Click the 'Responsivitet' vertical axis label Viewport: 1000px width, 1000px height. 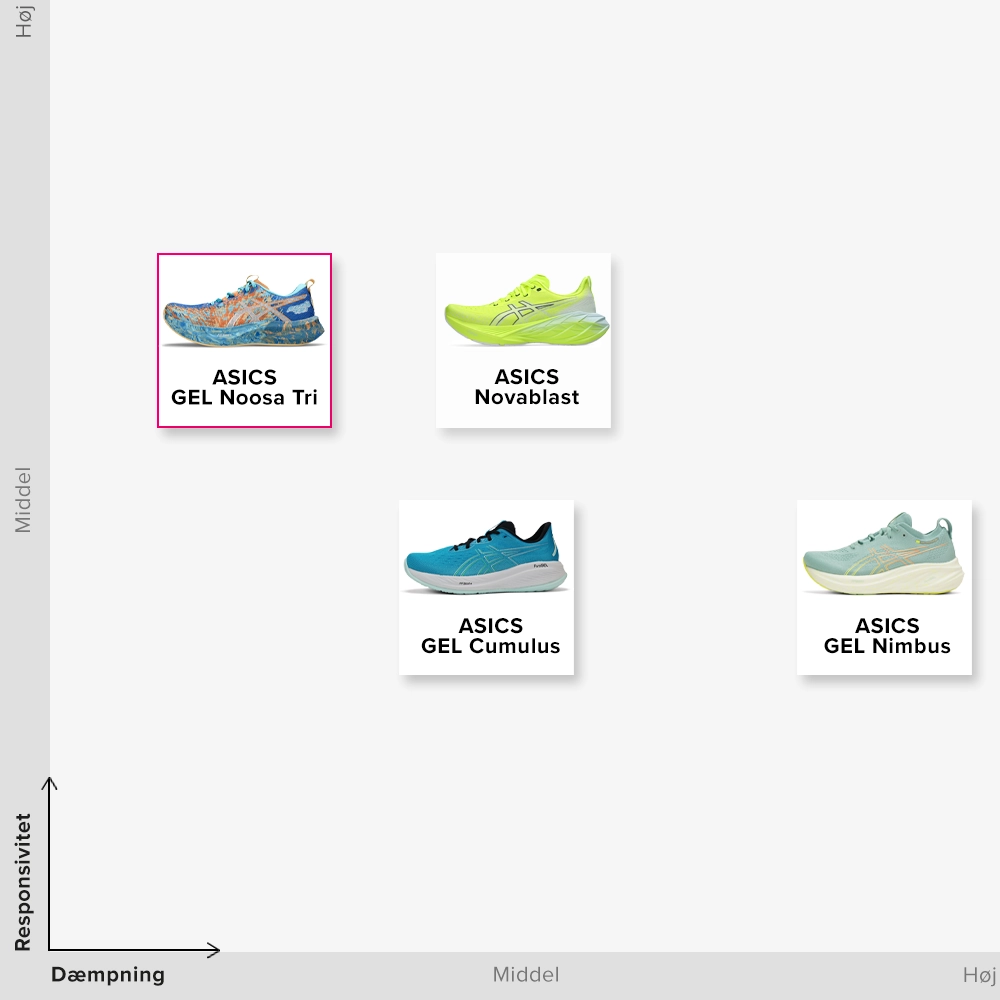23,882
